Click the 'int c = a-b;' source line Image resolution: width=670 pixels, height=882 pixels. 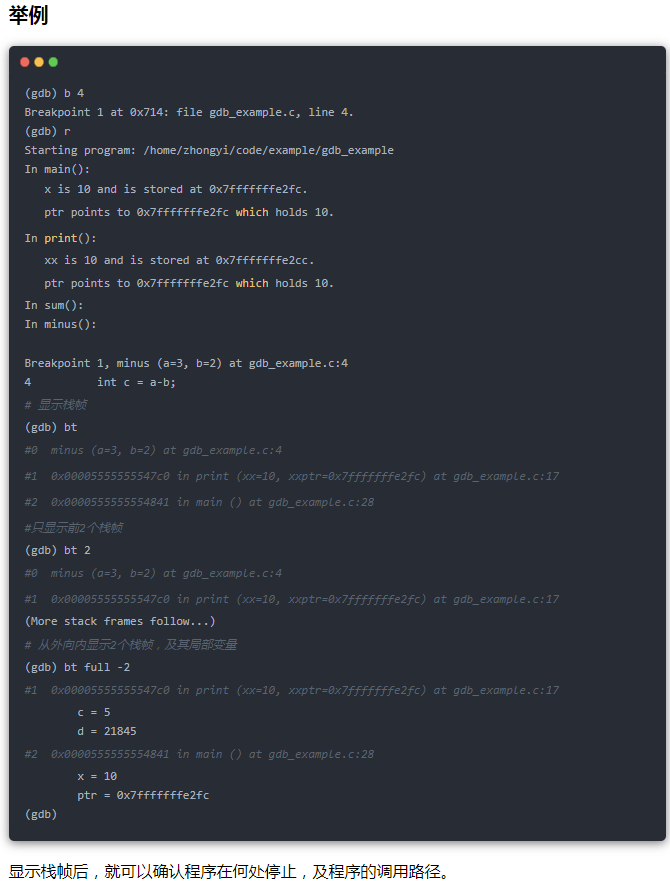(x=136, y=382)
